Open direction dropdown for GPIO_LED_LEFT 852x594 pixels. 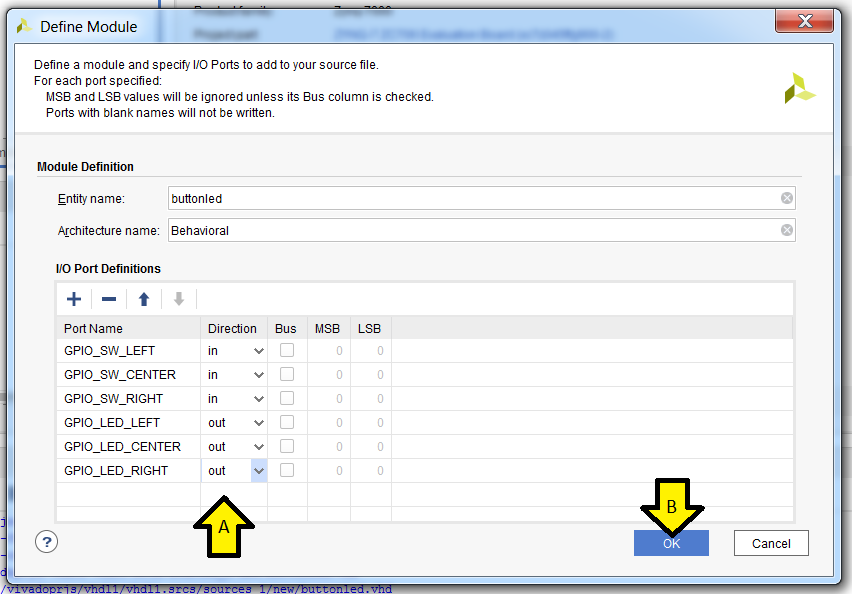pos(259,423)
